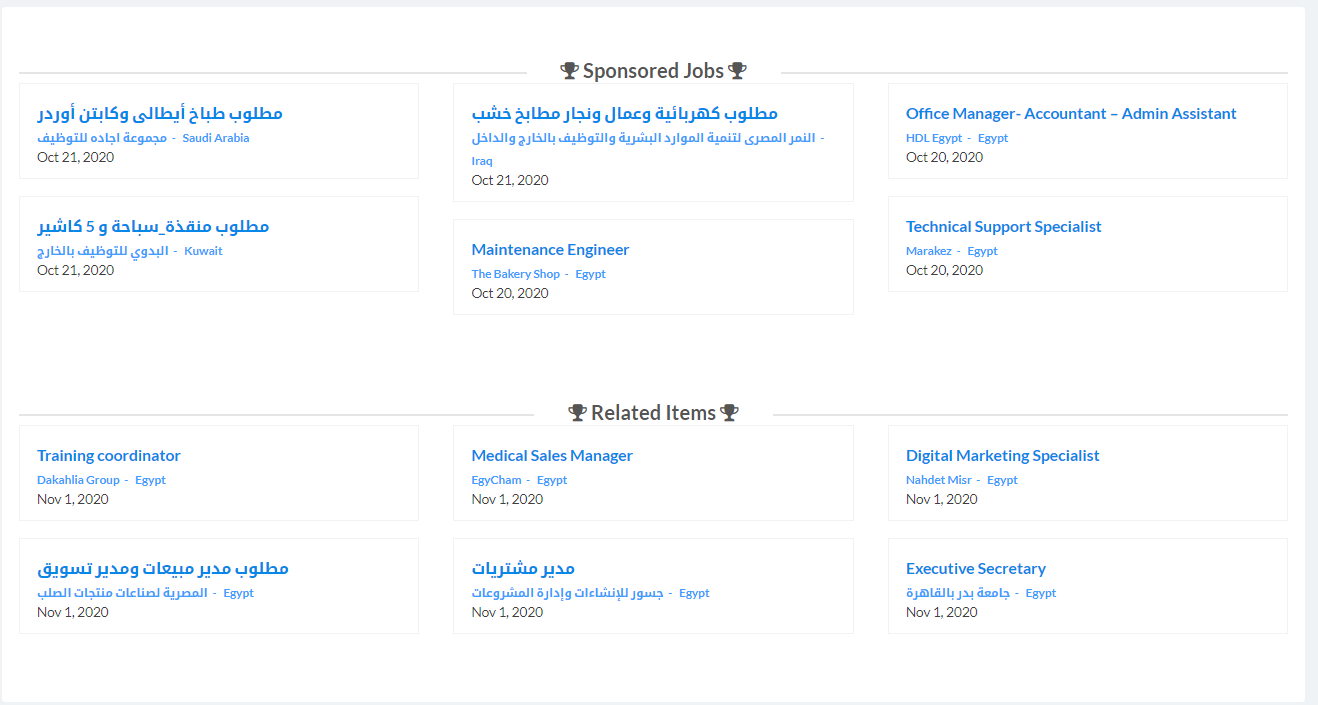This screenshot has width=1318, height=705.
Task: Click the trophy icon right of Related Items
Action: coord(729,413)
